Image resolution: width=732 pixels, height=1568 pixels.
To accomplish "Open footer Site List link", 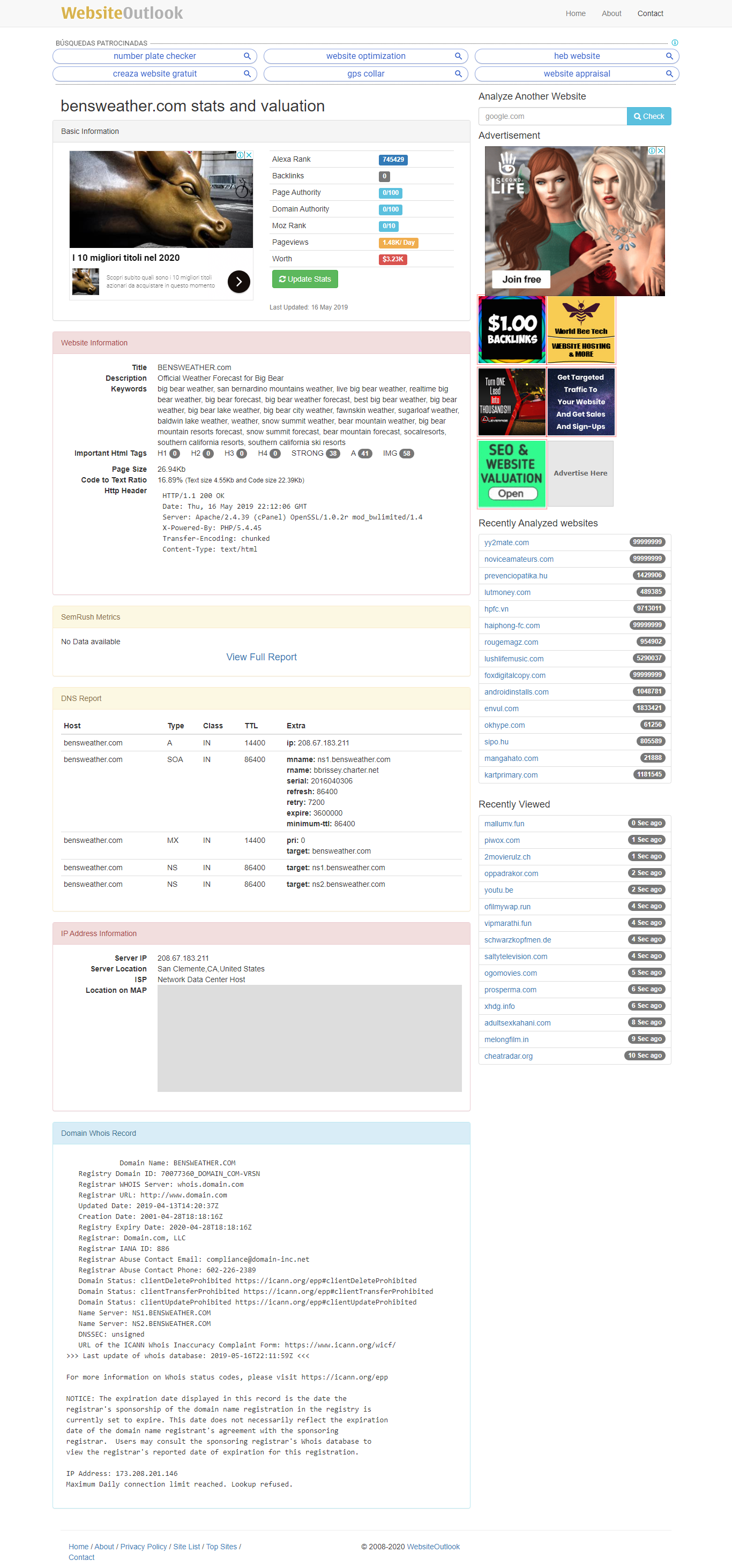I will tap(186, 1547).
